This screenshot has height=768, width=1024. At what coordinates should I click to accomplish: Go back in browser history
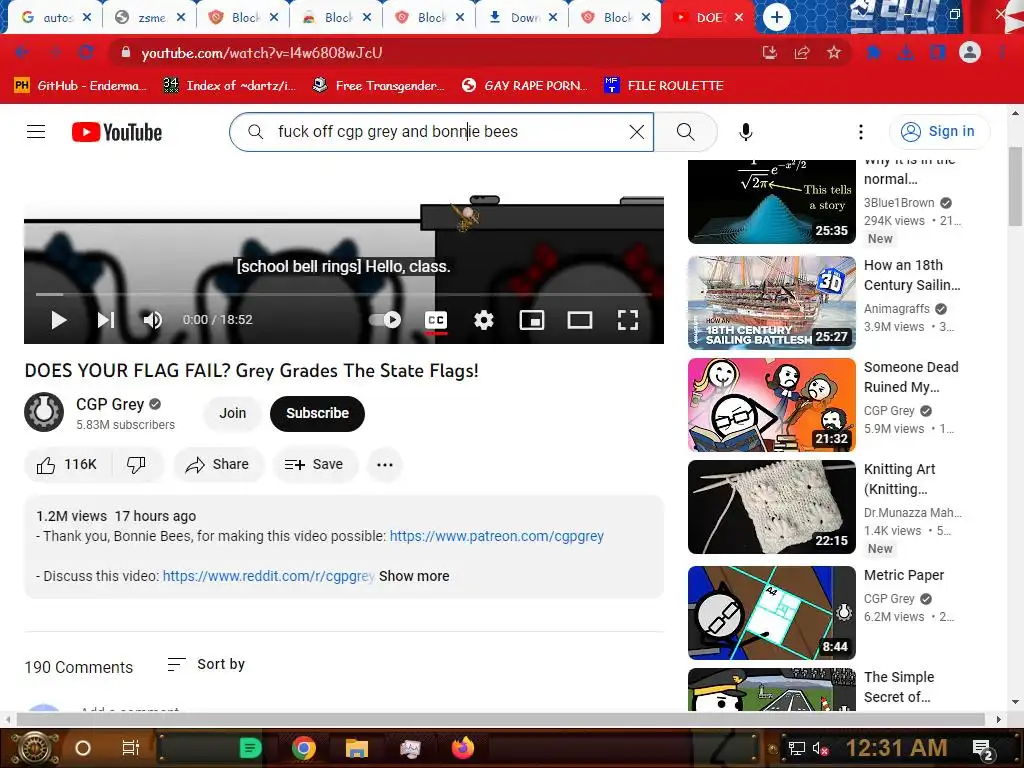coord(22,53)
